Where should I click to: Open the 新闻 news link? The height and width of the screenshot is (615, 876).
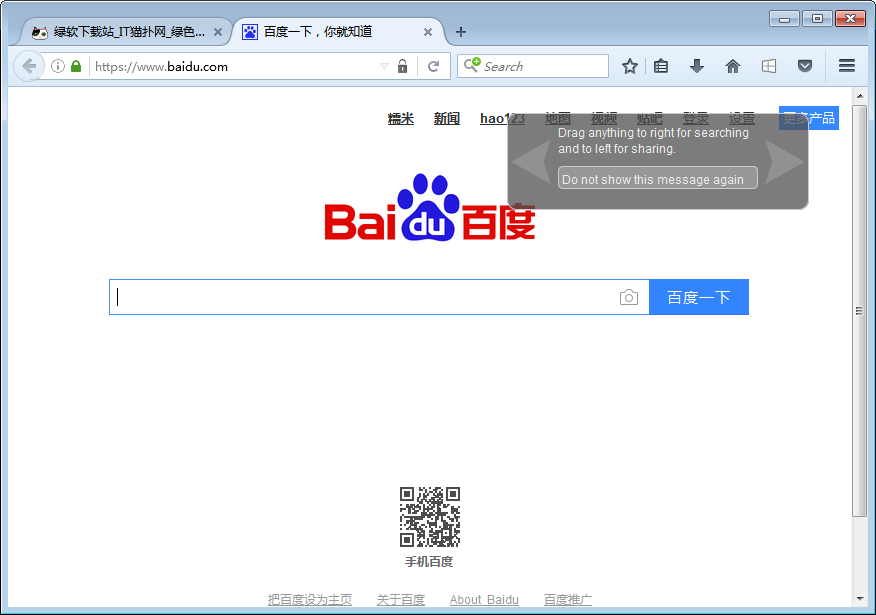tap(446, 118)
